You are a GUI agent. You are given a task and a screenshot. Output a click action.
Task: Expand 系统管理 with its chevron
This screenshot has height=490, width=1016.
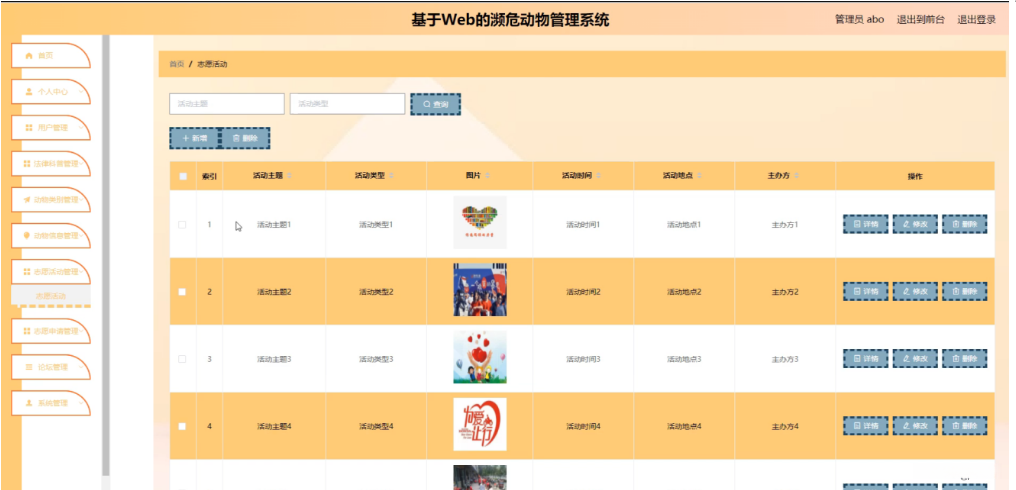tap(80, 402)
